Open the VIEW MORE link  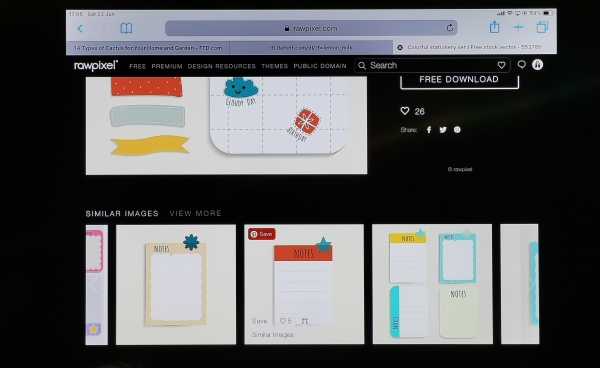[196, 213]
